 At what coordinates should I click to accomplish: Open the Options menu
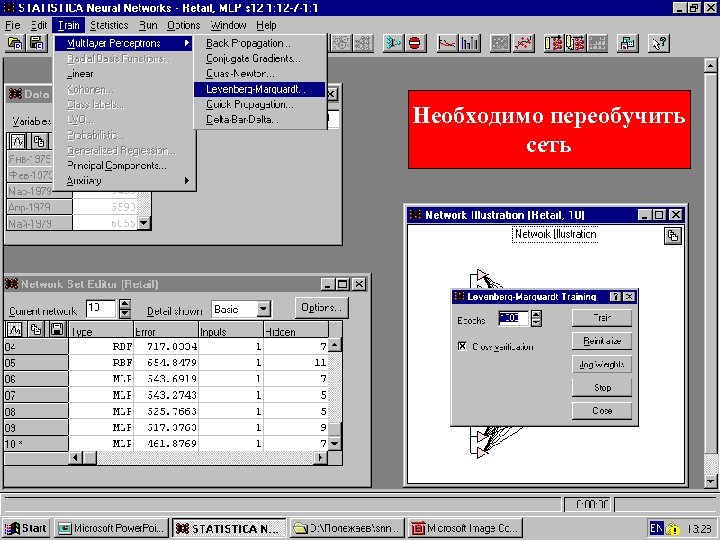[x=183, y=25]
